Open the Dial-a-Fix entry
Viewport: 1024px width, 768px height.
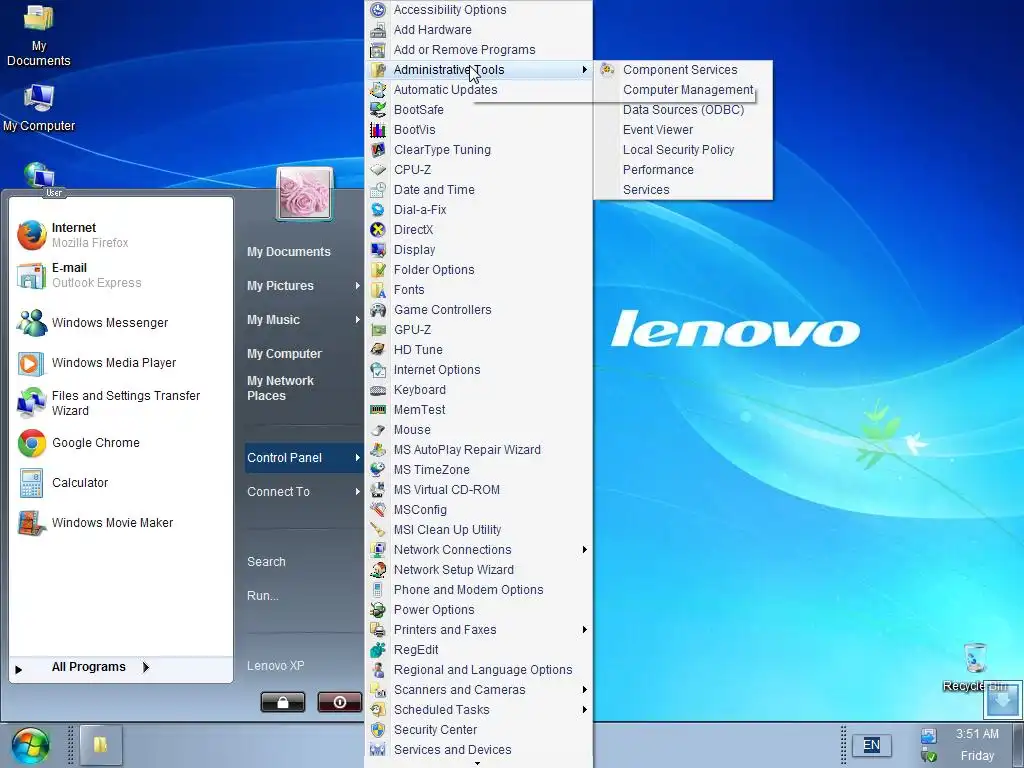(479, 210)
